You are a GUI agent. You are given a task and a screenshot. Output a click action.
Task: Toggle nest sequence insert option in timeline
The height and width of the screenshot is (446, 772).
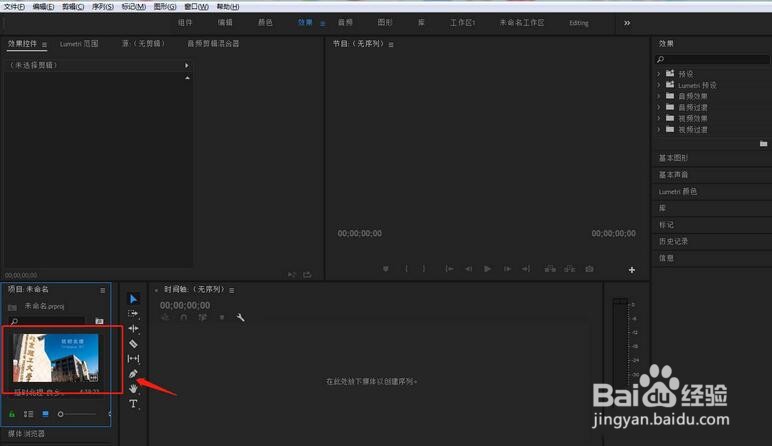click(x=165, y=318)
